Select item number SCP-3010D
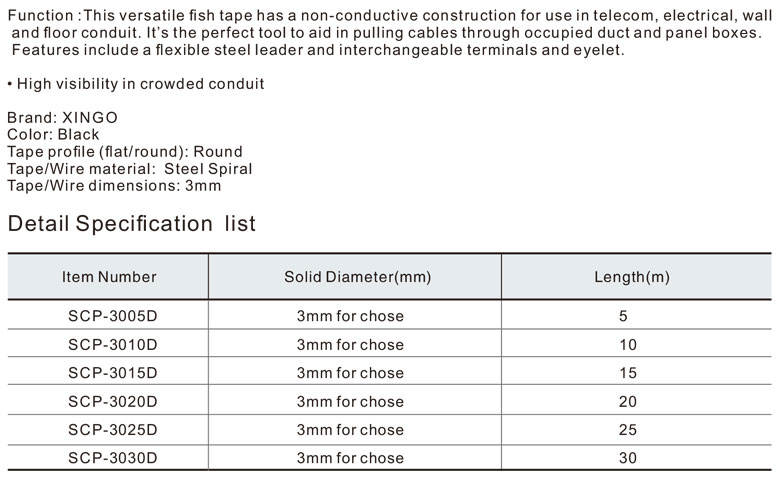The image size is (780, 484). click(x=109, y=345)
